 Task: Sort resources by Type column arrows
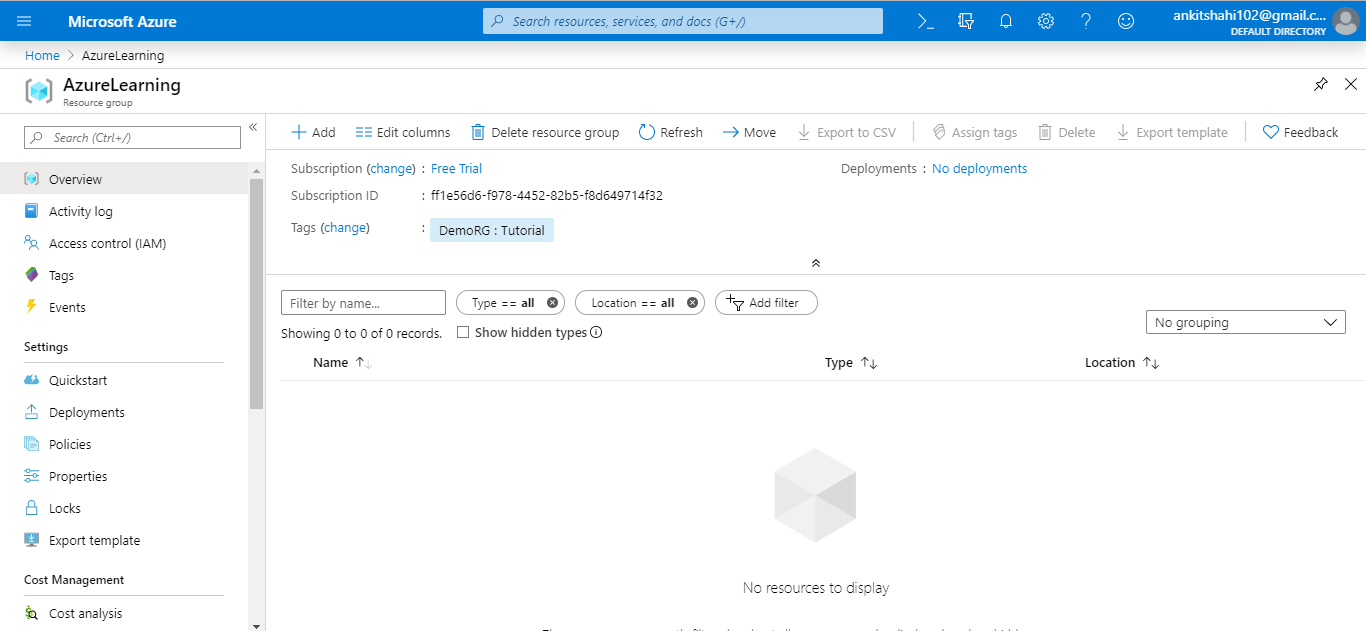[x=869, y=363]
